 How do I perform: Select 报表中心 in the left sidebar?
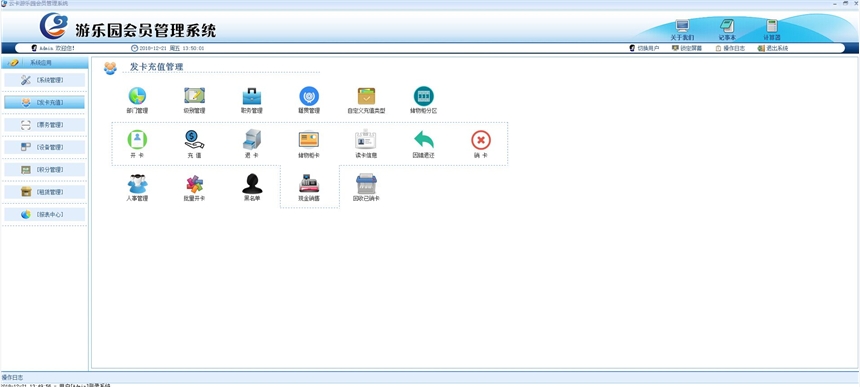click(x=44, y=214)
